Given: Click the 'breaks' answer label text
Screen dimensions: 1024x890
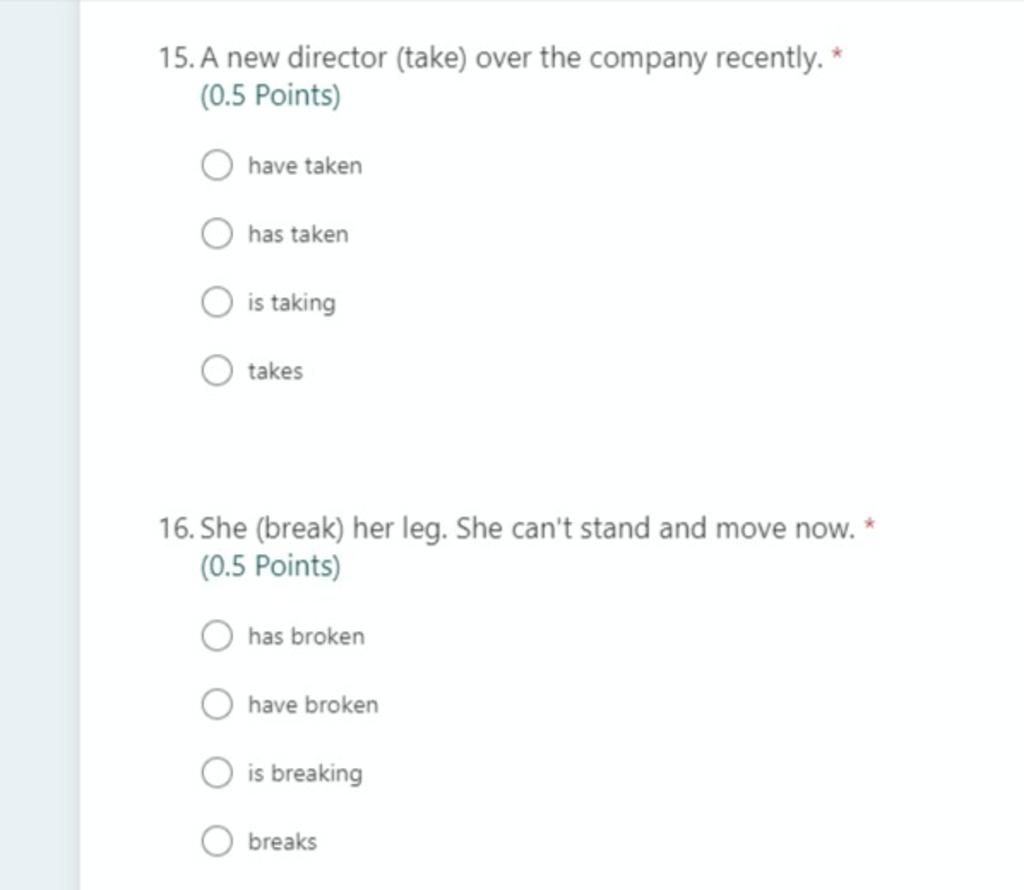Looking at the screenshot, I should click(283, 842).
